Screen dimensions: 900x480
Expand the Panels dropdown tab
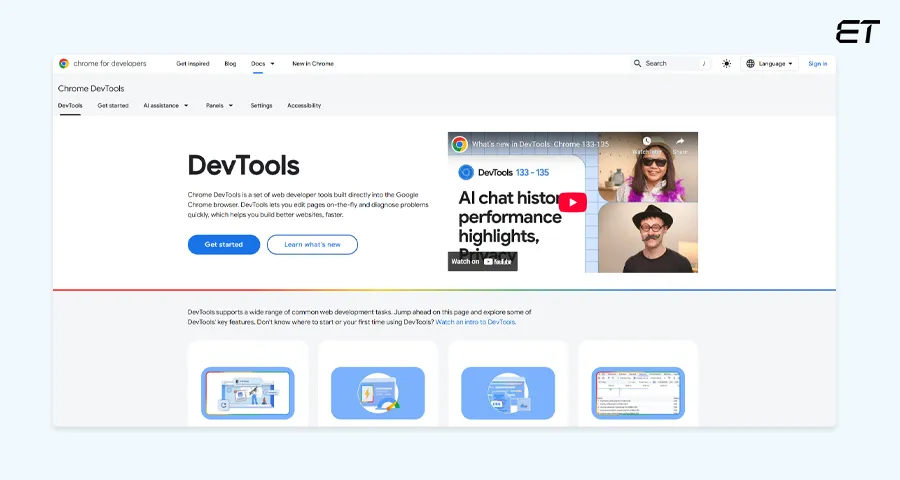coord(219,106)
